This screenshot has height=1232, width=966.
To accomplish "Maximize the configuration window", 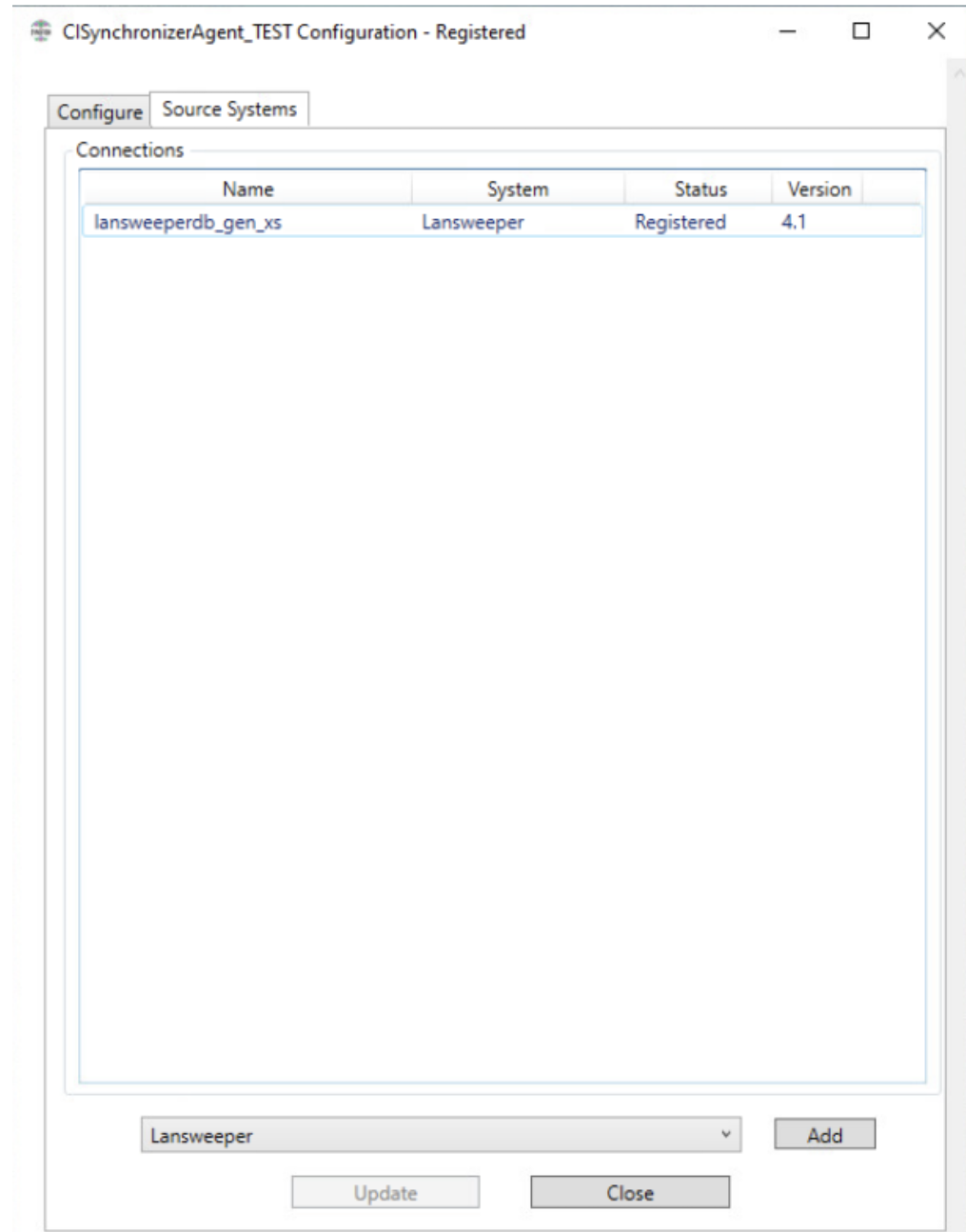I will pyautogui.click(x=861, y=31).
